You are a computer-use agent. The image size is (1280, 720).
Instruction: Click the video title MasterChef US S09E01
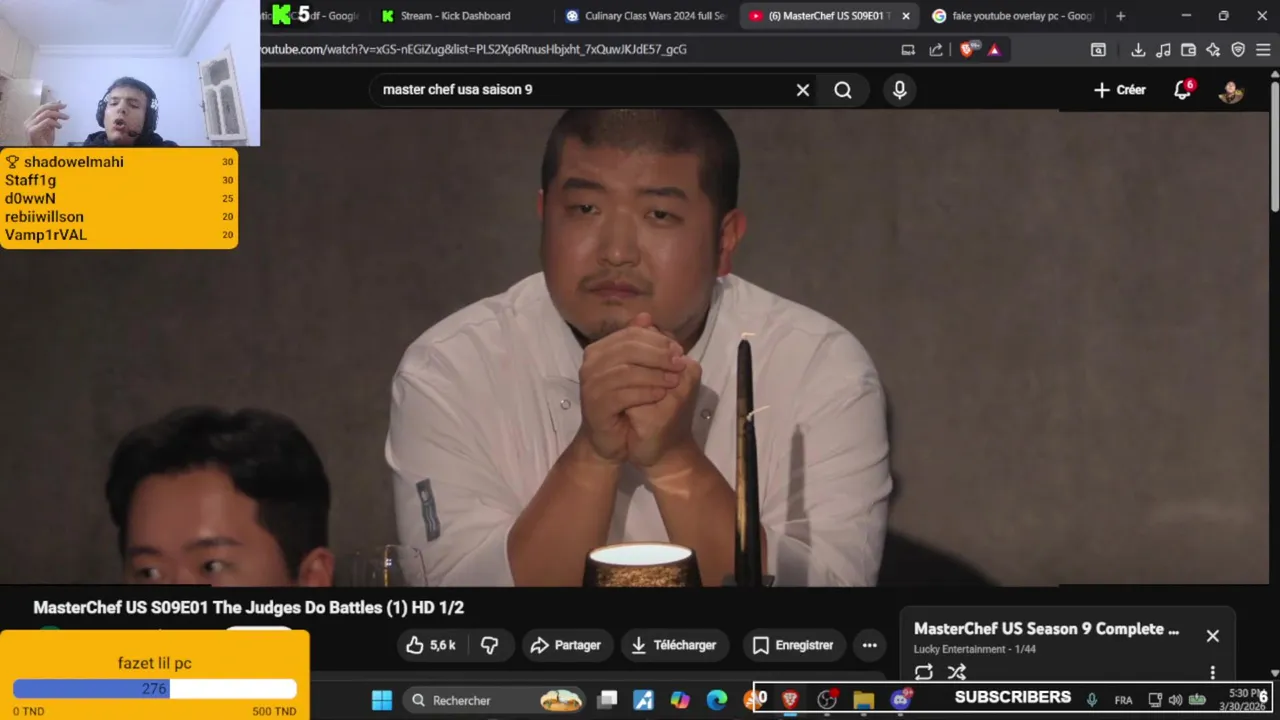click(x=248, y=608)
